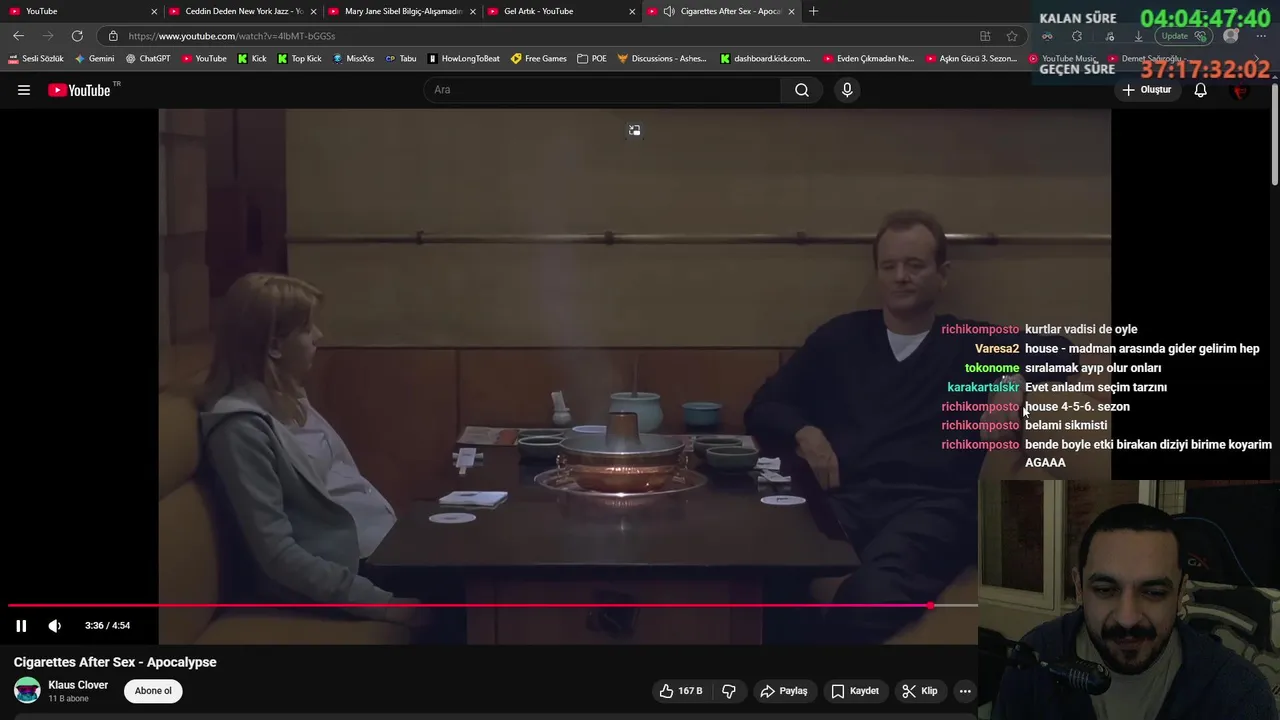Open the Klaus Clover channel name link
This screenshot has height=720, width=1280.
tap(78, 685)
